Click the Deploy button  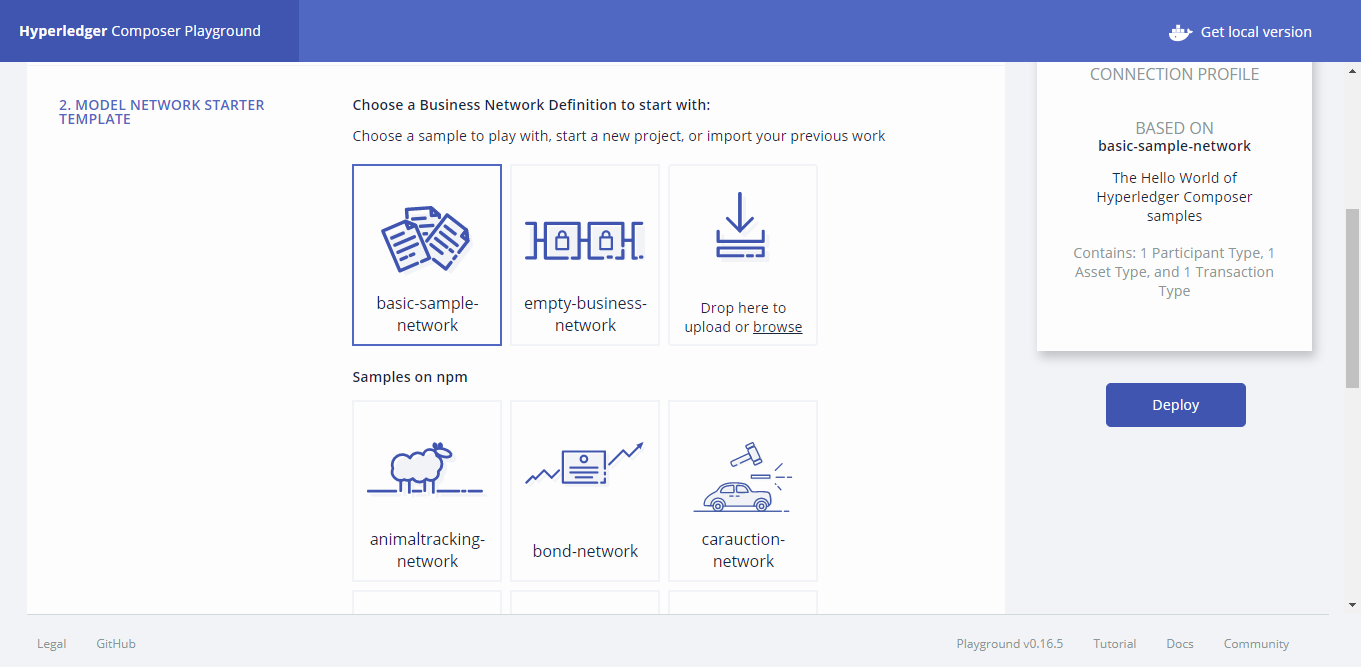(x=1176, y=405)
